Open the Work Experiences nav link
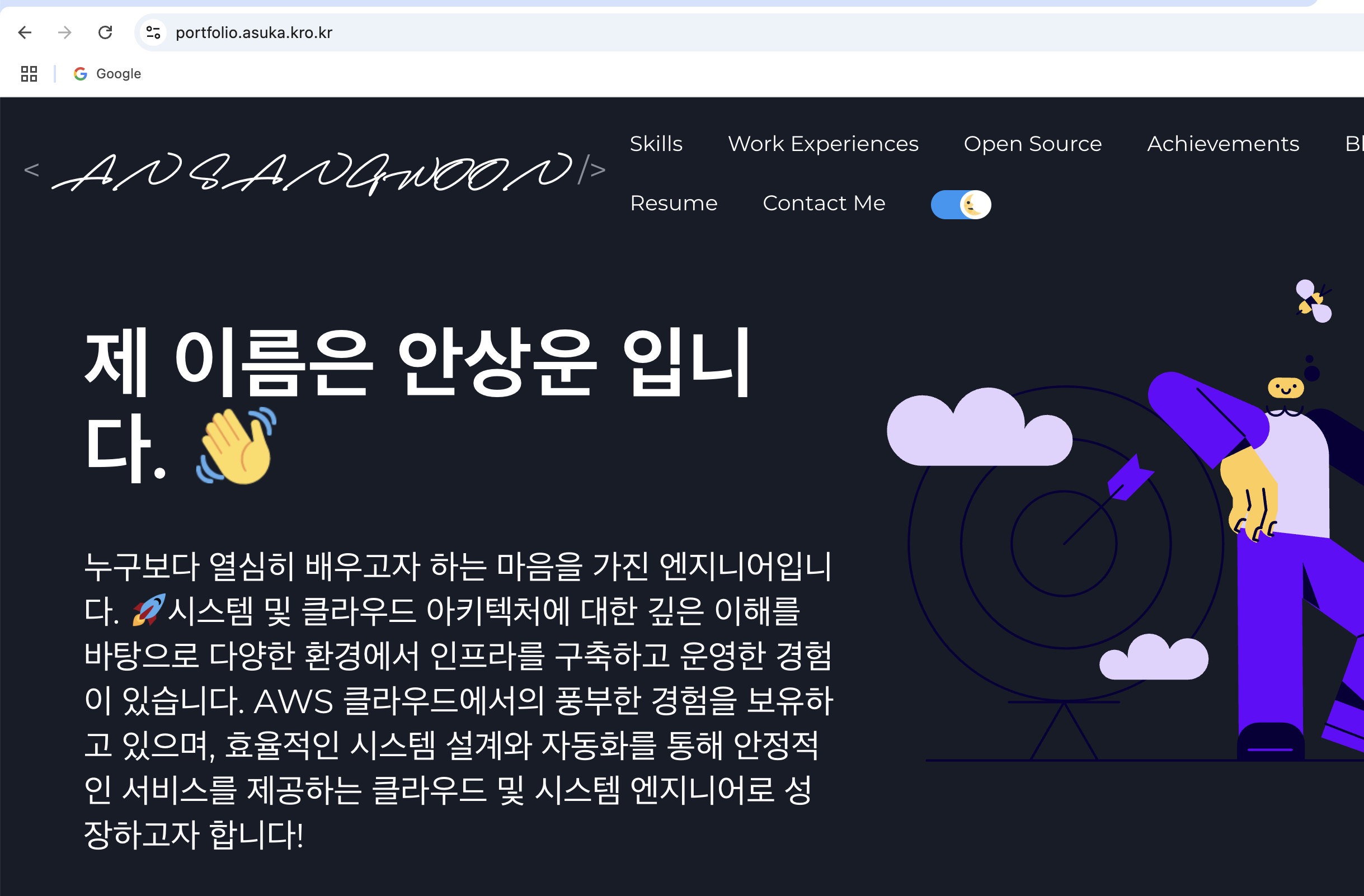Screen dimensions: 1364x896 [823, 144]
